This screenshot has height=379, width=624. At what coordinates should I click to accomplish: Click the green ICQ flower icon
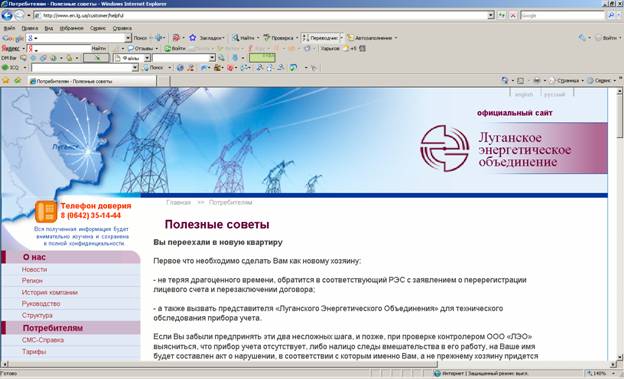5,68
